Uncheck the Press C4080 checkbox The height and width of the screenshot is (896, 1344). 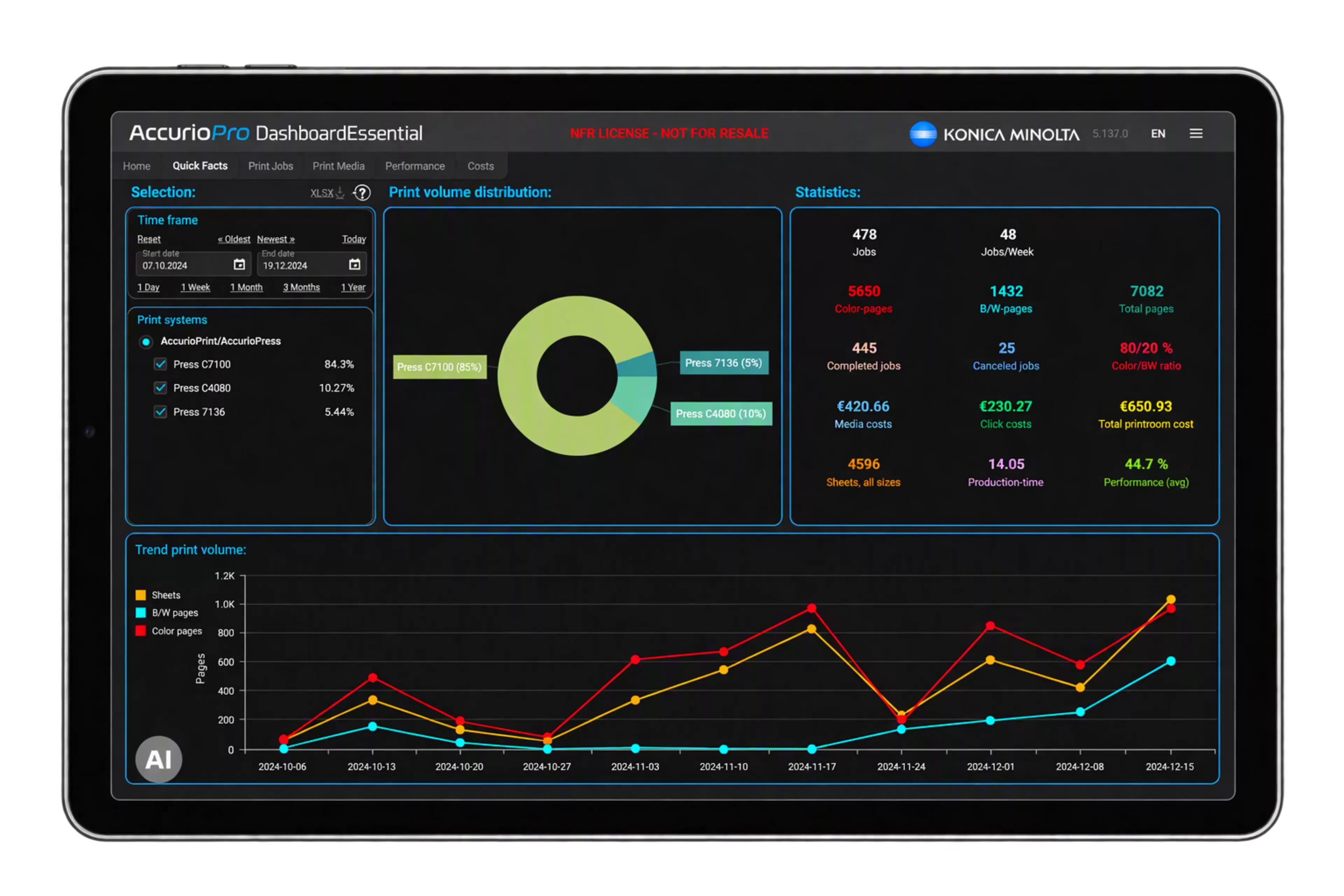(x=161, y=388)
